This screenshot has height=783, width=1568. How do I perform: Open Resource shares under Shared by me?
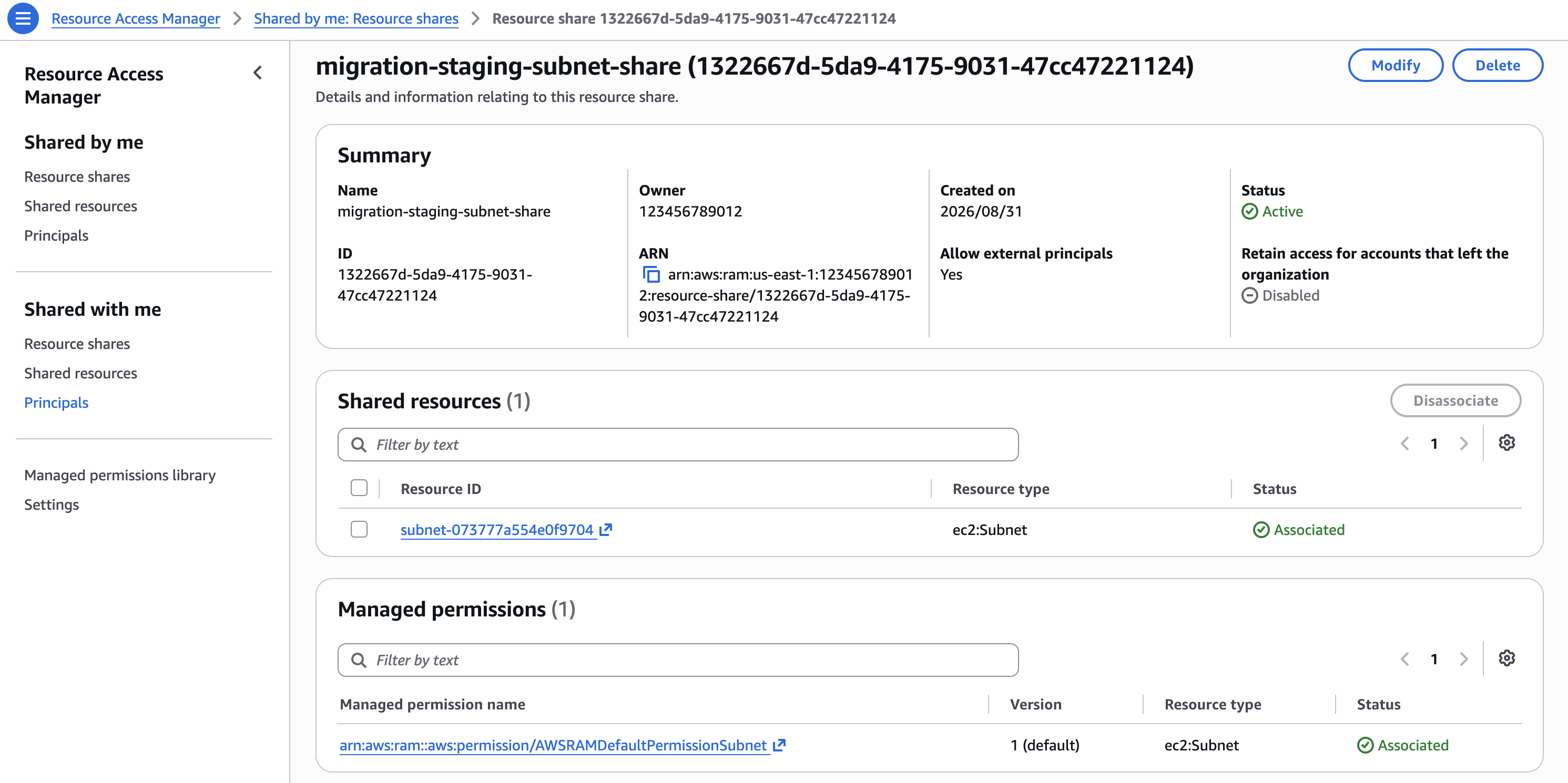[x=77, y=177]
